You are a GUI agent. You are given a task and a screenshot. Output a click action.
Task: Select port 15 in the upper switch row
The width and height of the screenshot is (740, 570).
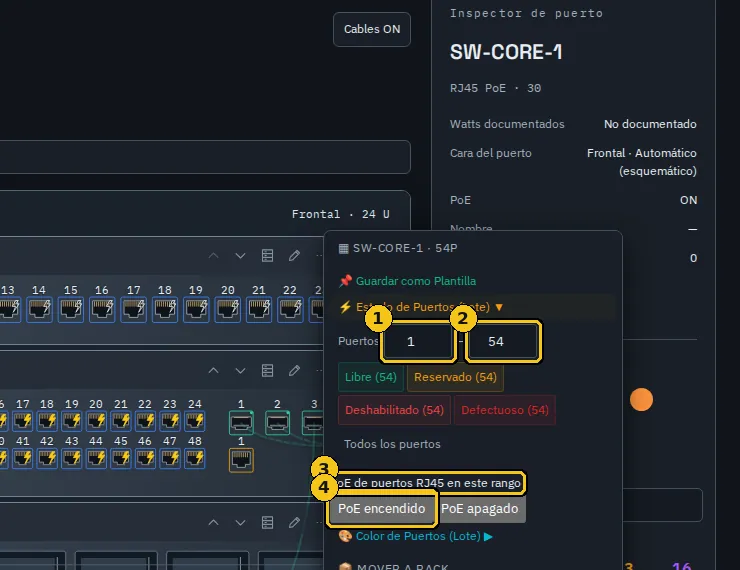pyautogui.click(x=71, y=309)
